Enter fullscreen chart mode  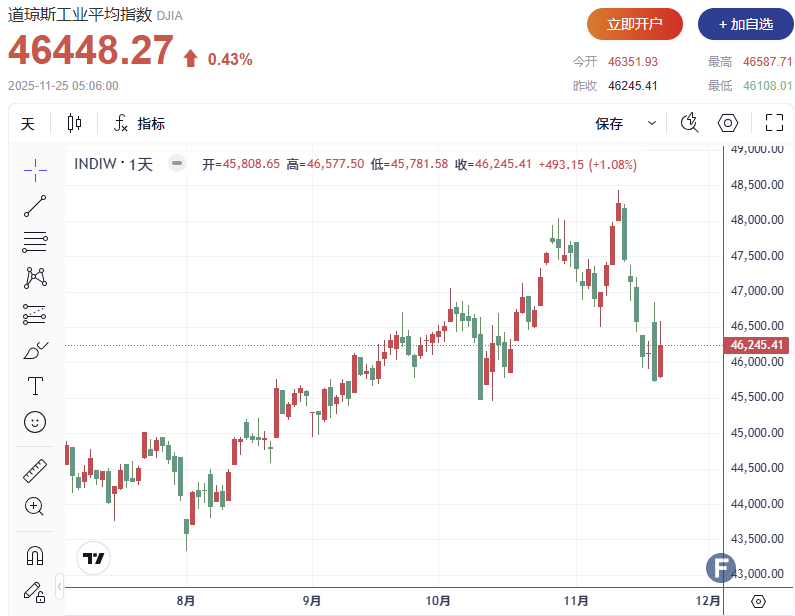click(773, 123)
